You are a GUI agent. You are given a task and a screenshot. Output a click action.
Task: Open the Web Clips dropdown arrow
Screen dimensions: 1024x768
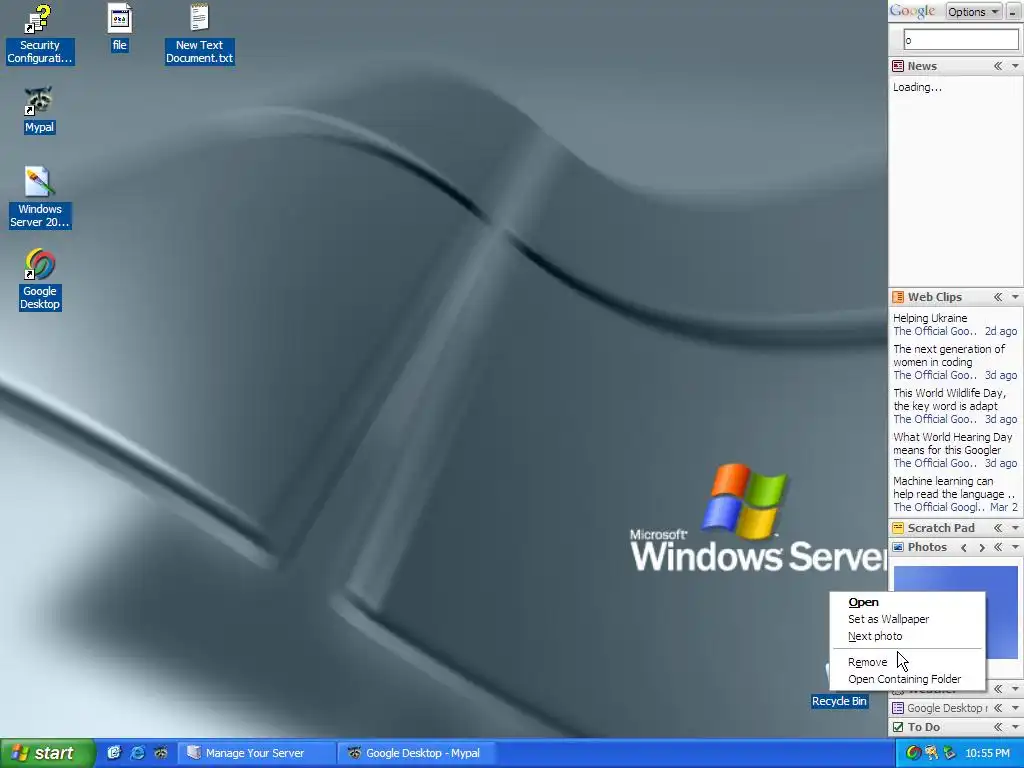1015,297
